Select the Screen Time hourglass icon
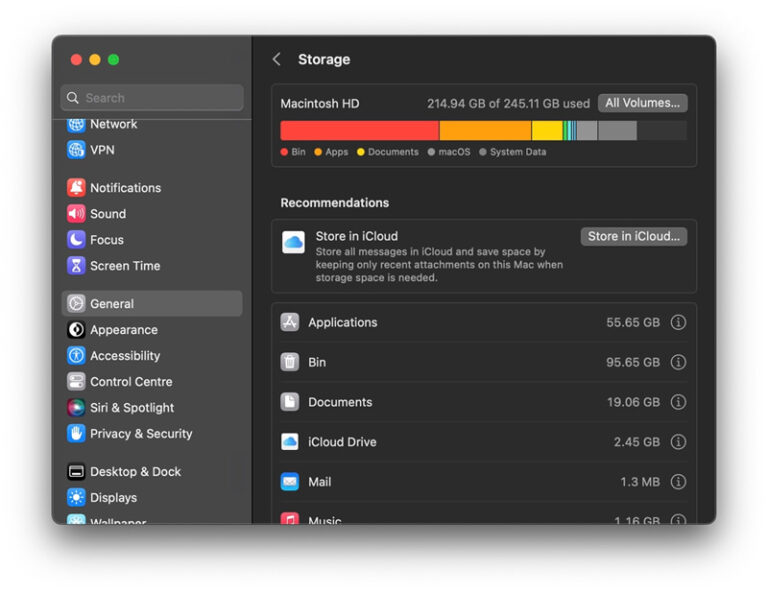Viewport: 768px width, 593px height. tap(76, 266)
